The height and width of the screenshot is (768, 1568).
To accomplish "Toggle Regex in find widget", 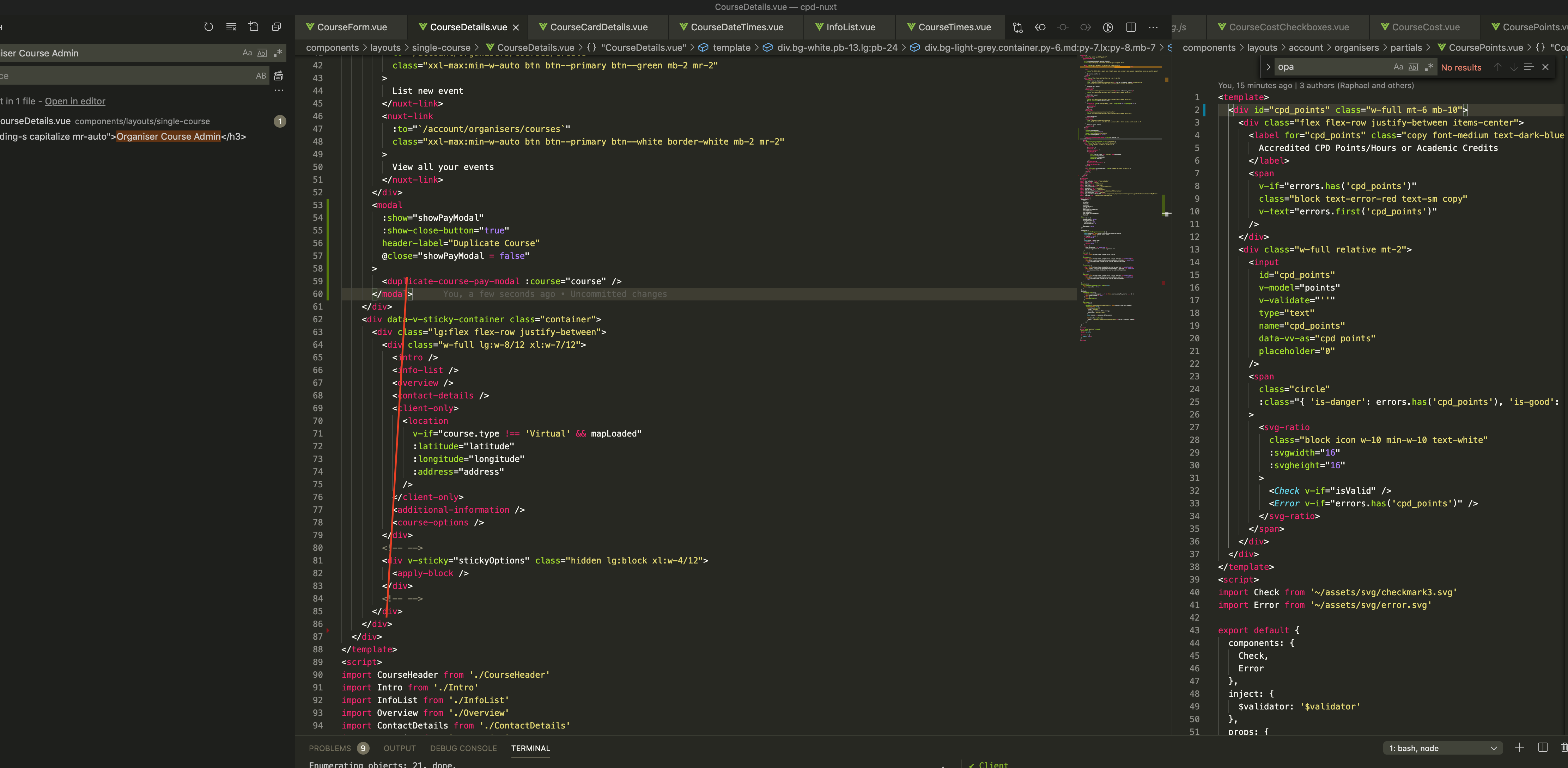I will pos(1429,67).
